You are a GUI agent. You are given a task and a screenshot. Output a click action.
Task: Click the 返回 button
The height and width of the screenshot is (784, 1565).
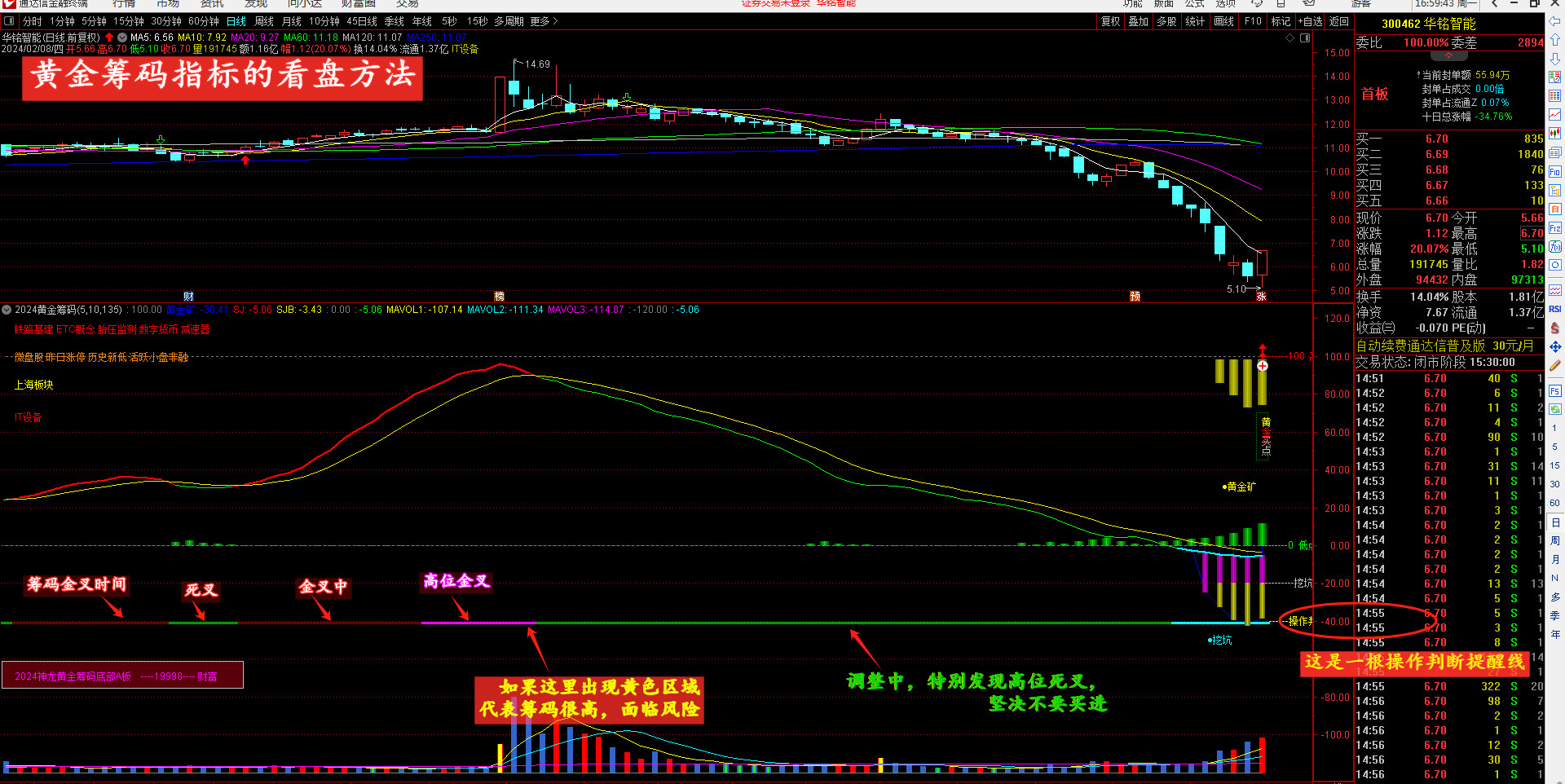1339,21
